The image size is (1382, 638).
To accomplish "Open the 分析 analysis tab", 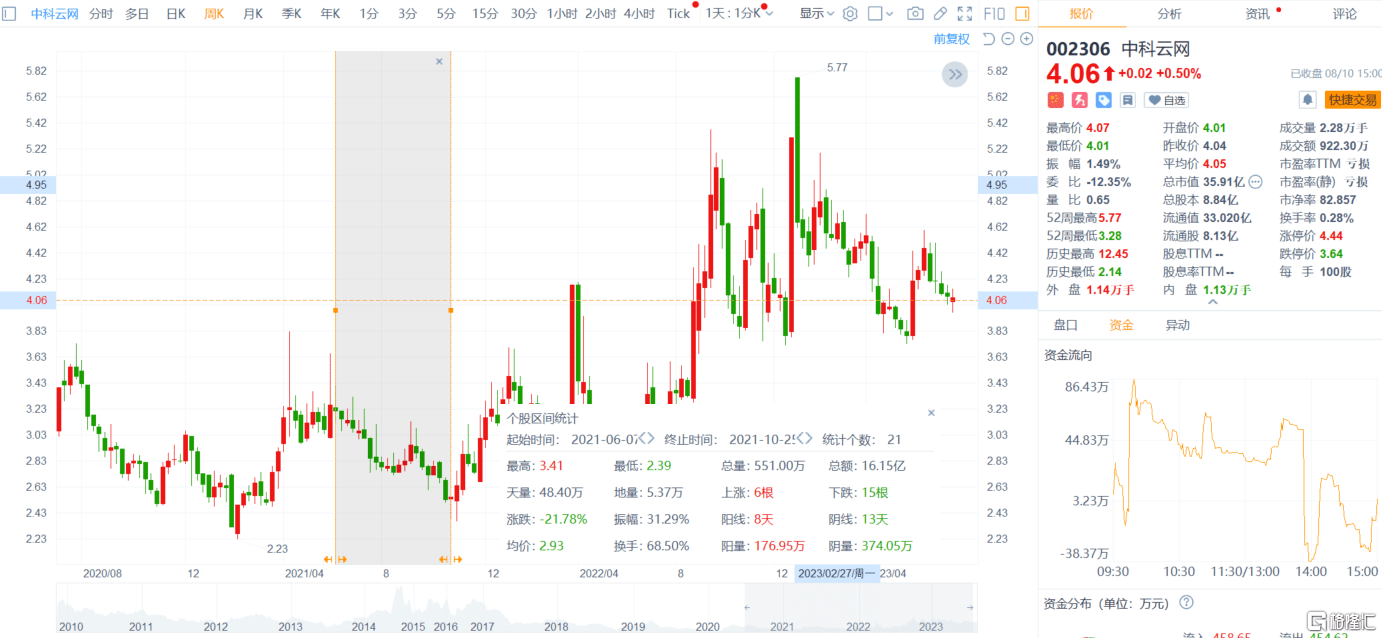I will pos(1169,14).
